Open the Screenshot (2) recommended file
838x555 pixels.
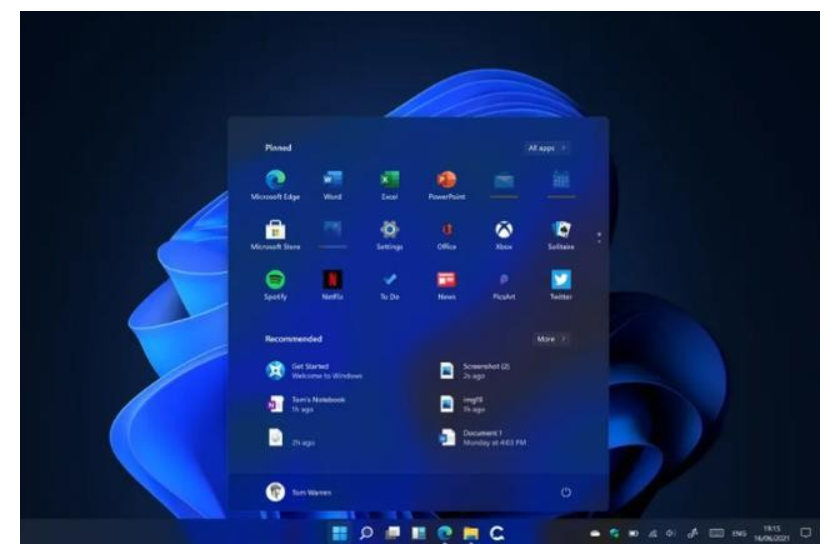click(474, 371)
